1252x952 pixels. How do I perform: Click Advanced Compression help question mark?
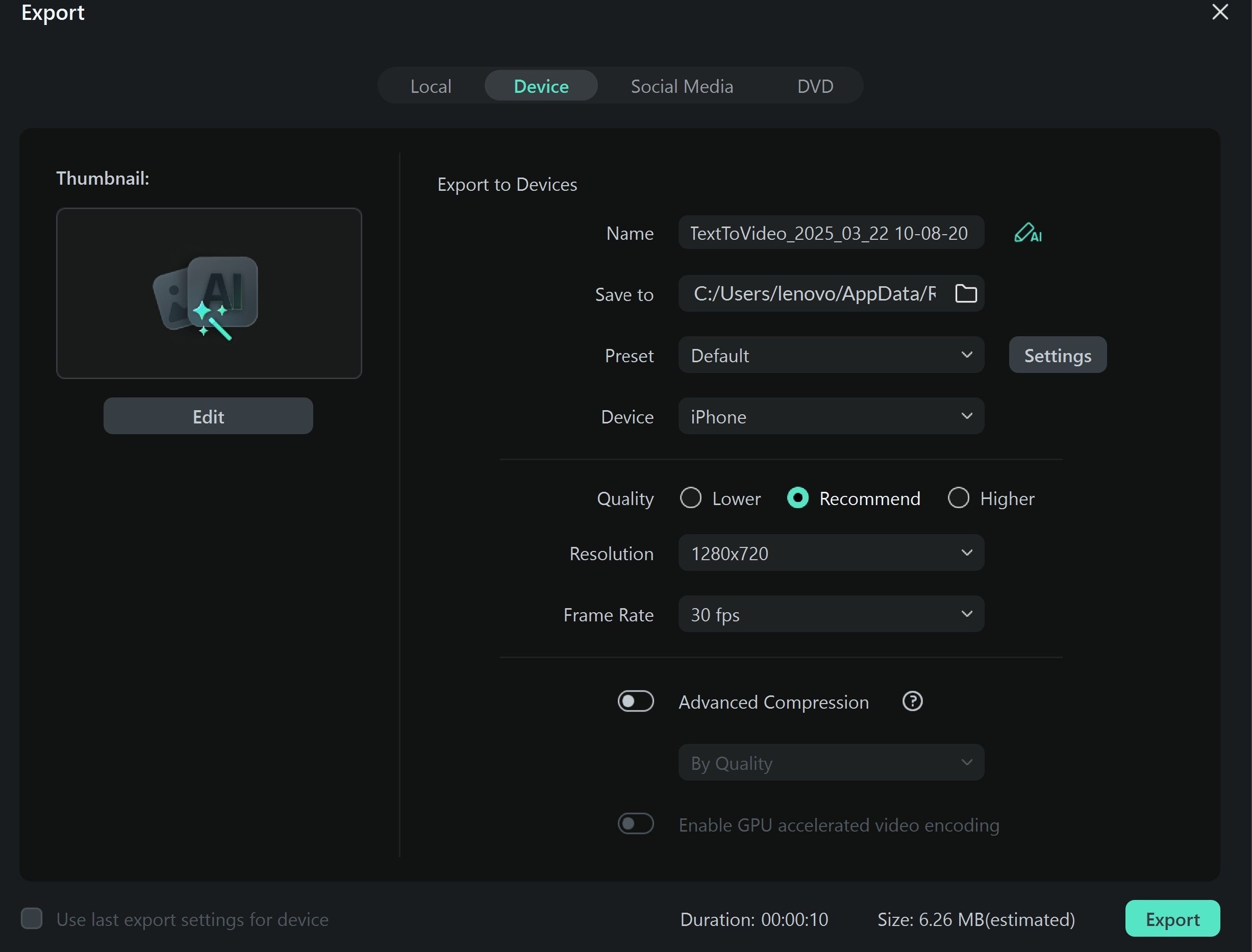[x=912, y=702]
